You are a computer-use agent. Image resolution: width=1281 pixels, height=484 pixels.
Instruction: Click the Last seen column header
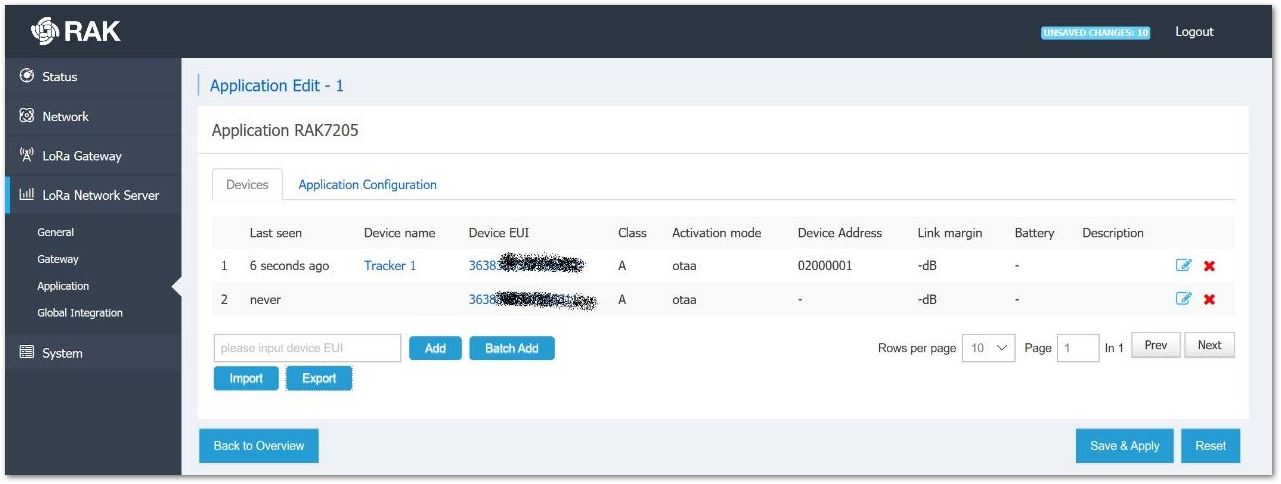coord(276,233)
